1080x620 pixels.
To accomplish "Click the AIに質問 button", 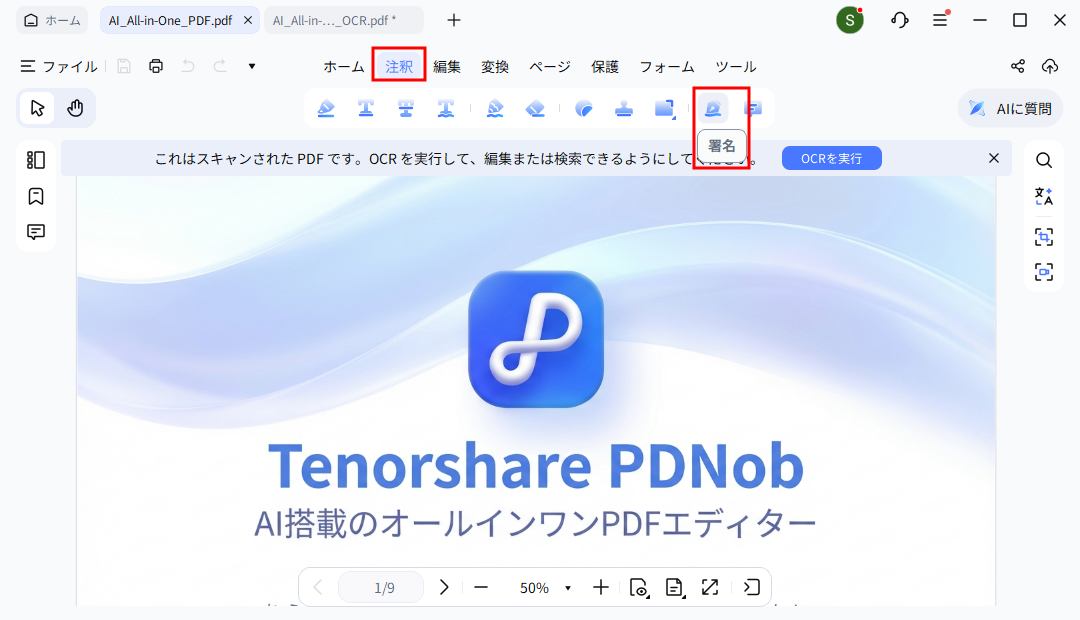I will pyautogui.click(x=1010, y=108).
